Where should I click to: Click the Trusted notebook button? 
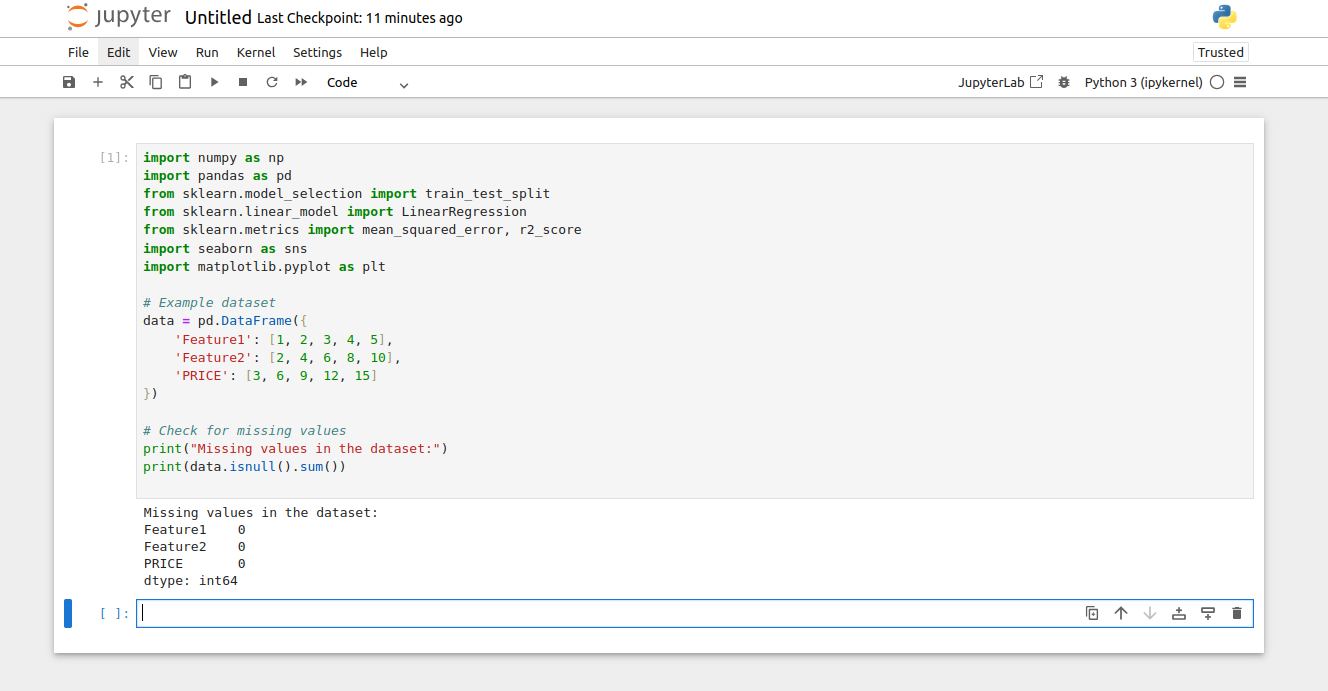[1220, 52]
